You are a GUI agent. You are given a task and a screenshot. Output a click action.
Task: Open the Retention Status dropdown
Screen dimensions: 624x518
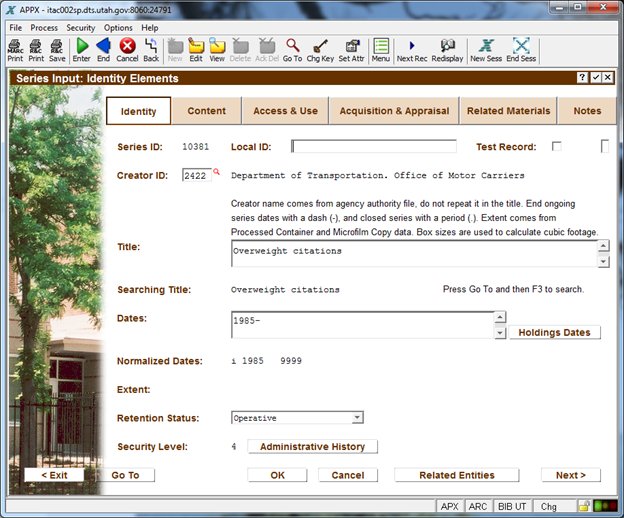point(358,418)
